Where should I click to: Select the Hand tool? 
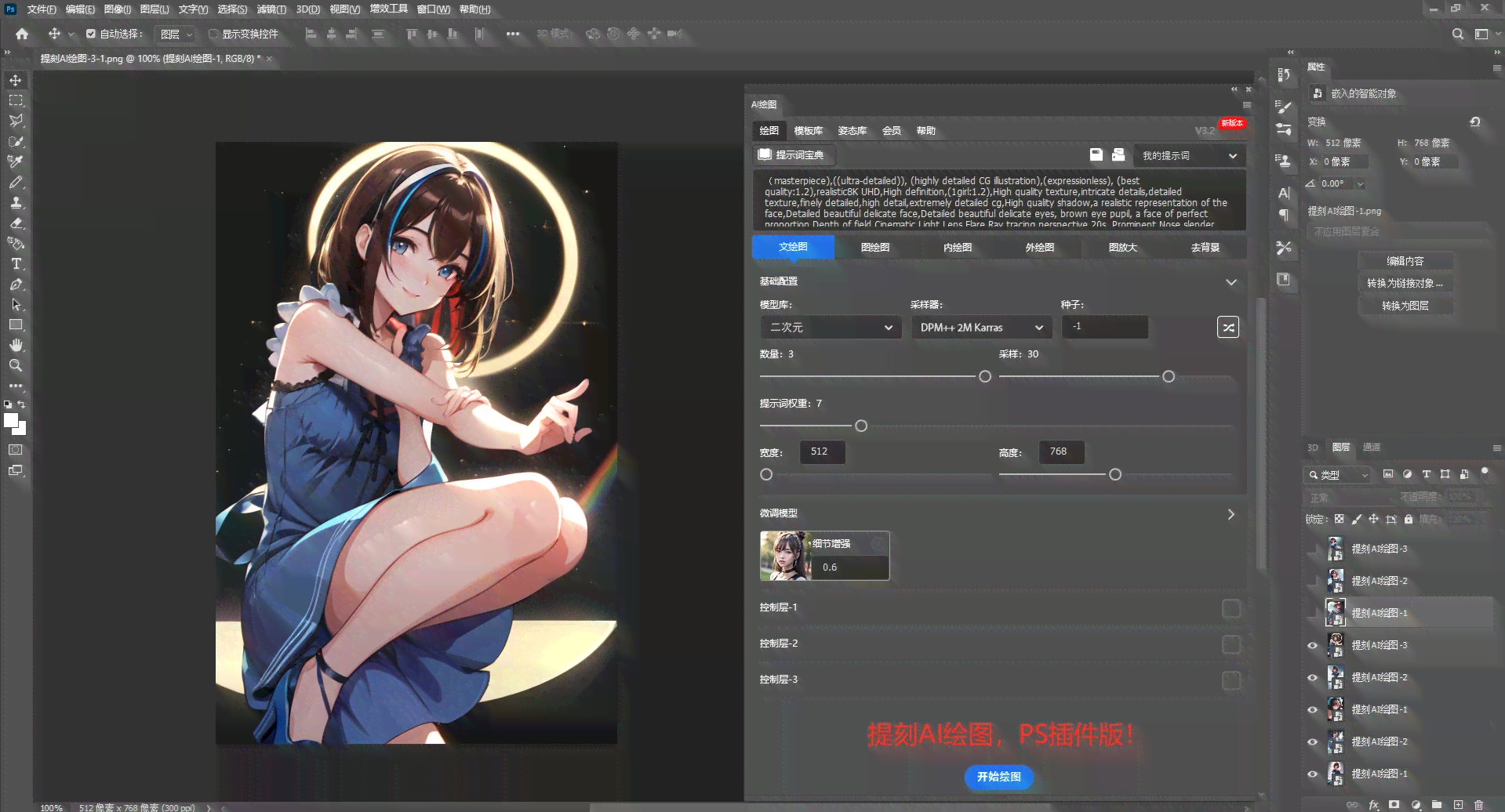(x=16, y=345)
